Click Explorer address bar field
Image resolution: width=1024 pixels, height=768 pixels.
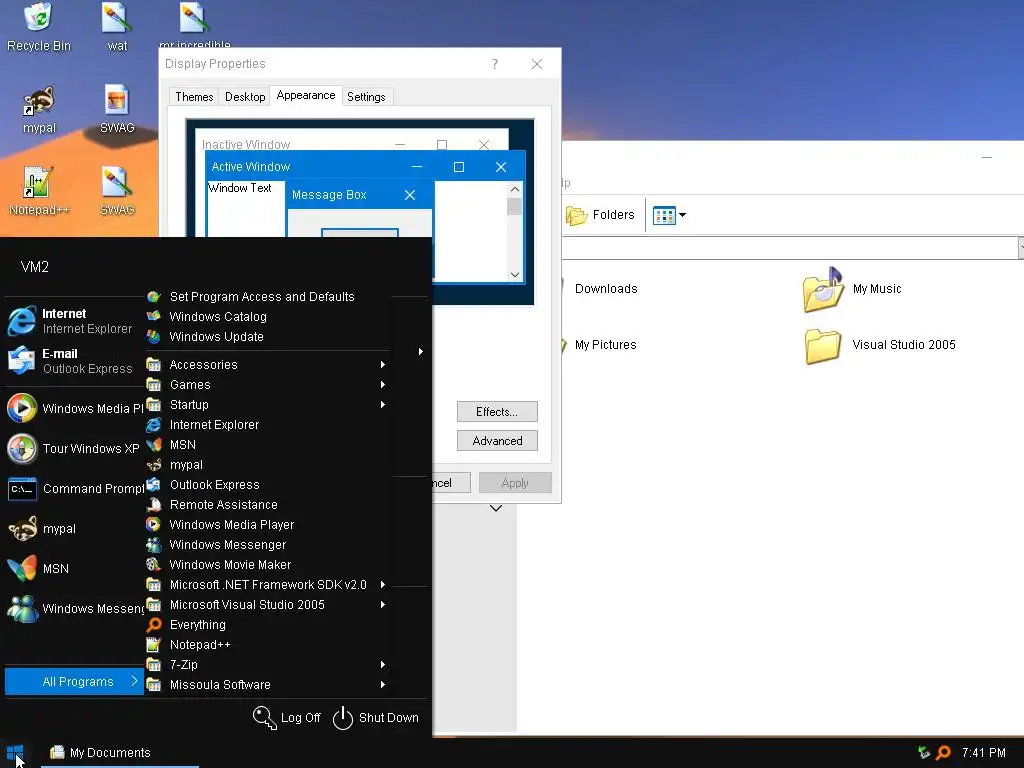click(789, 248)
